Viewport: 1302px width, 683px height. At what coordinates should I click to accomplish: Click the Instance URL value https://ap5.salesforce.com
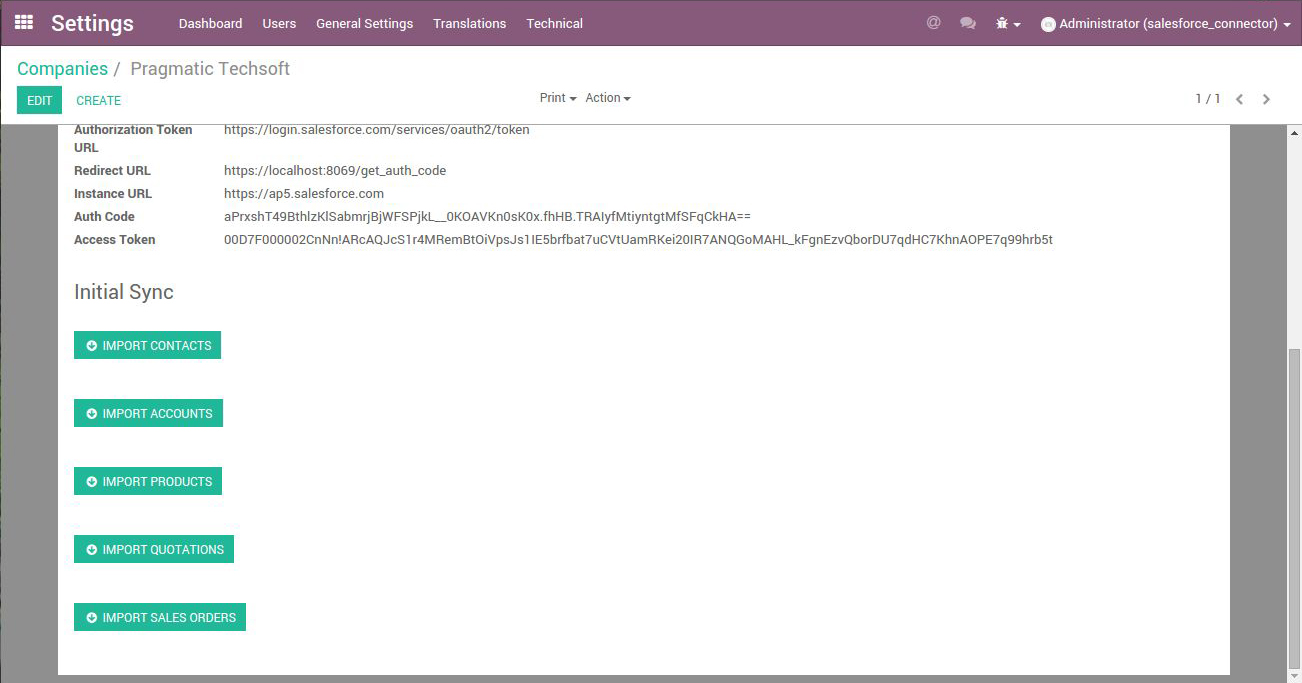[x=304, y=194]
